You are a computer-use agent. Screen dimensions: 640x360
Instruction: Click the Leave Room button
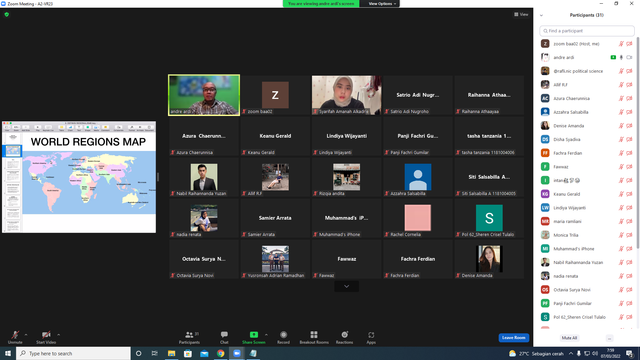pos(513,338)
